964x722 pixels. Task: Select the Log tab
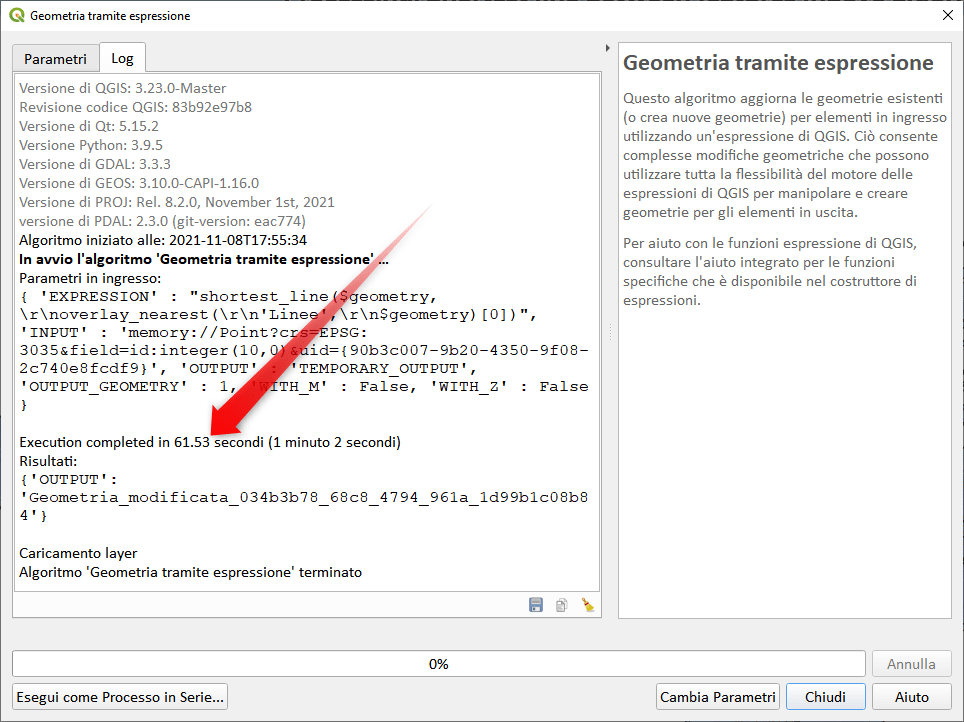122,58
